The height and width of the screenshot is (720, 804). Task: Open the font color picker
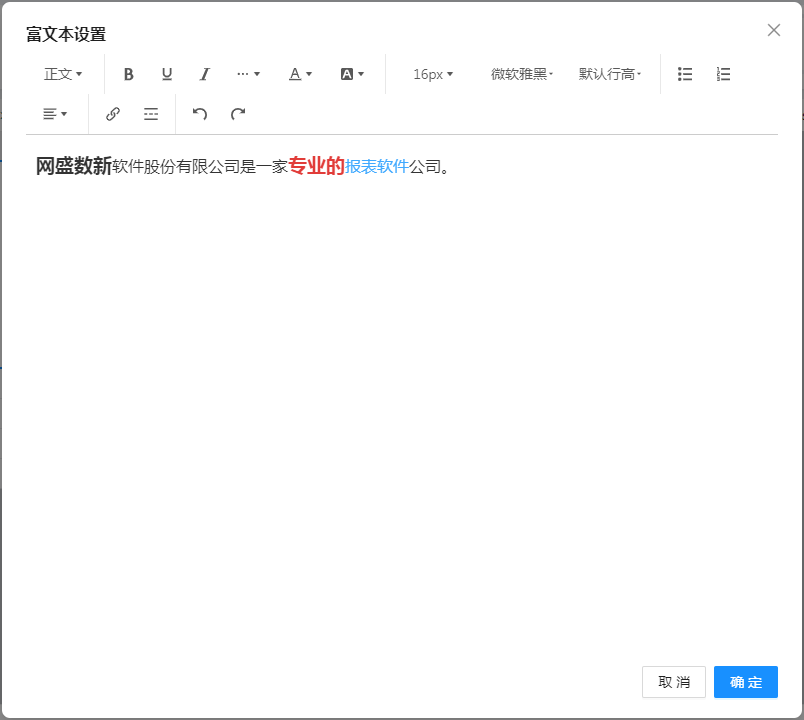300,74
